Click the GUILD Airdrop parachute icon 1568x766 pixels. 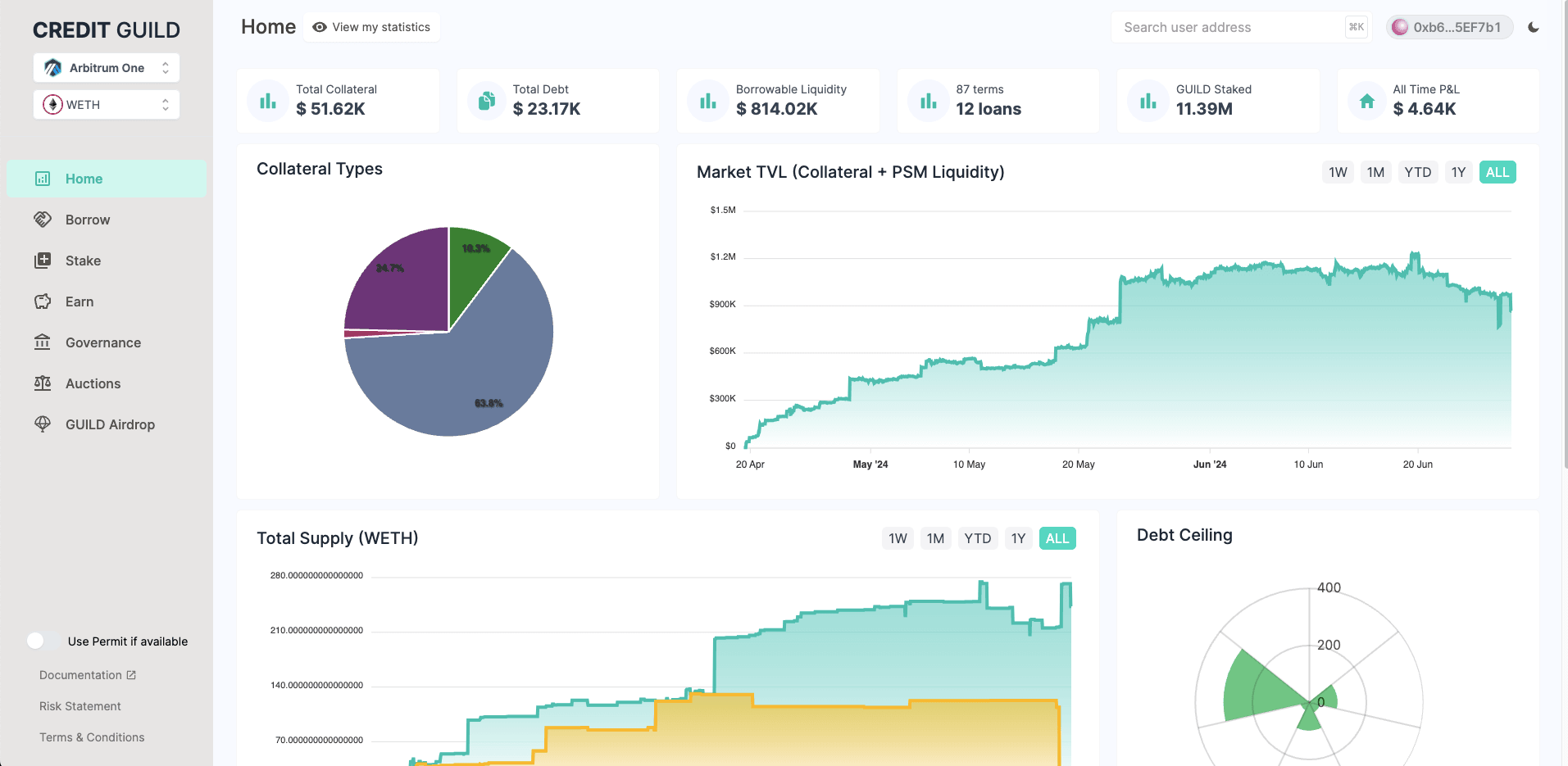point(43,424)
